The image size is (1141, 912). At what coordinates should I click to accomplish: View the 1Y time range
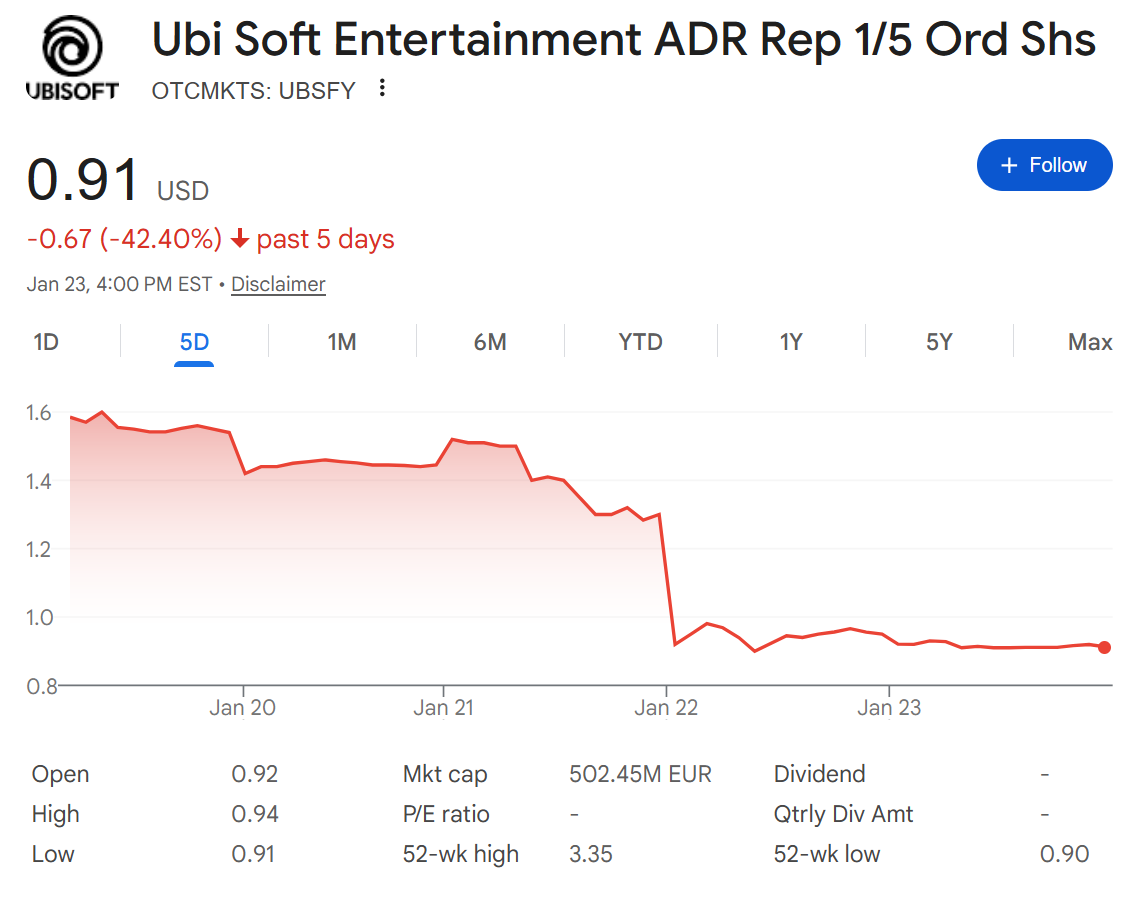click(x=790, y=342)
